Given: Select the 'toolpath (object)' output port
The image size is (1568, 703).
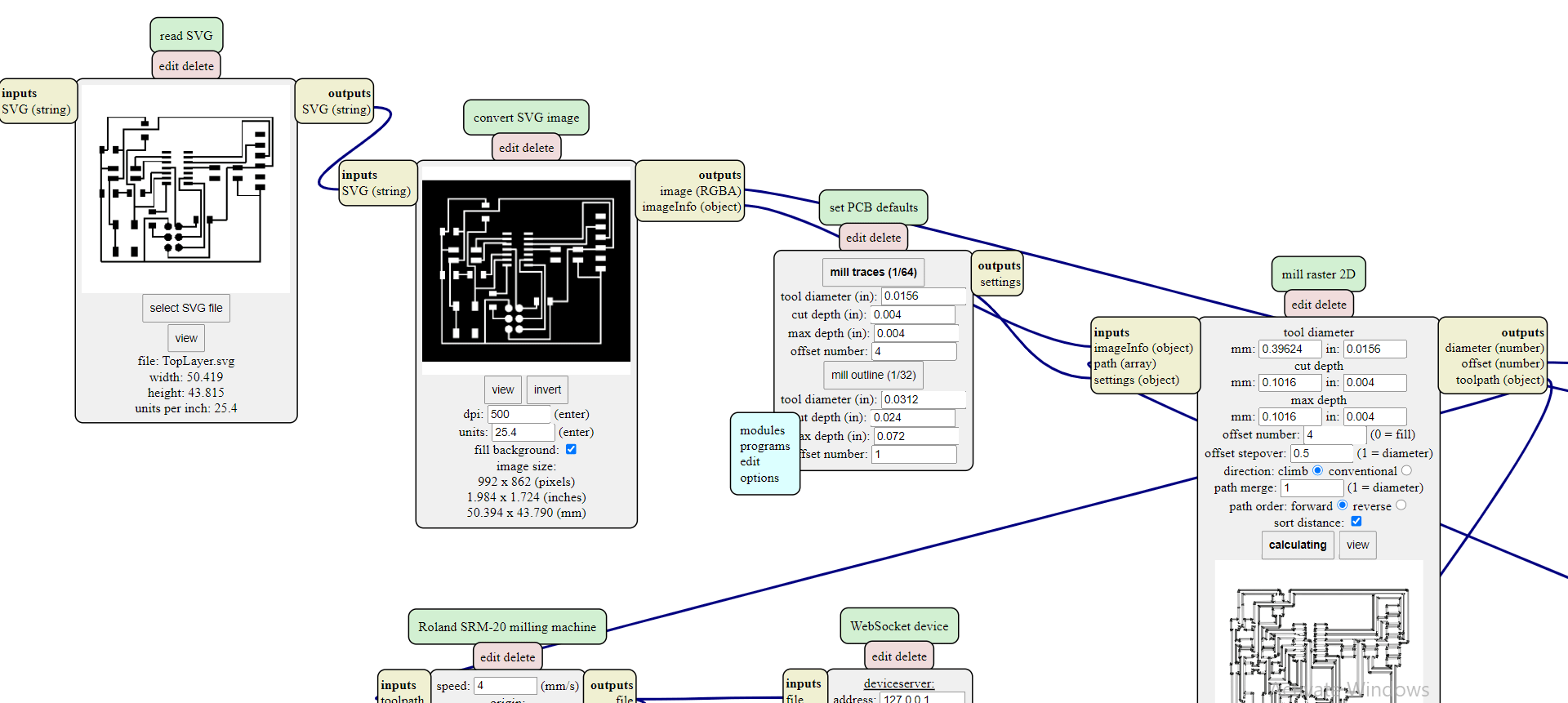Looking at the screenshot, I should pyautogui.click(x=1500, y=380).
